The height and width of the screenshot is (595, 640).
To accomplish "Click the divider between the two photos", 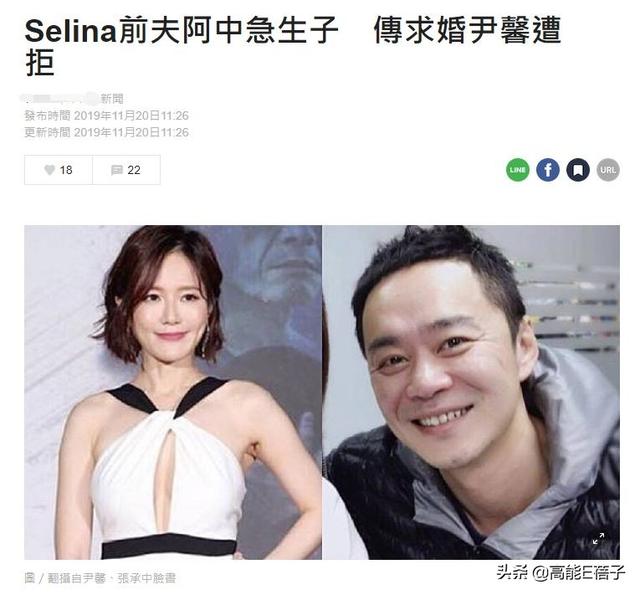I will coord(322,392).
